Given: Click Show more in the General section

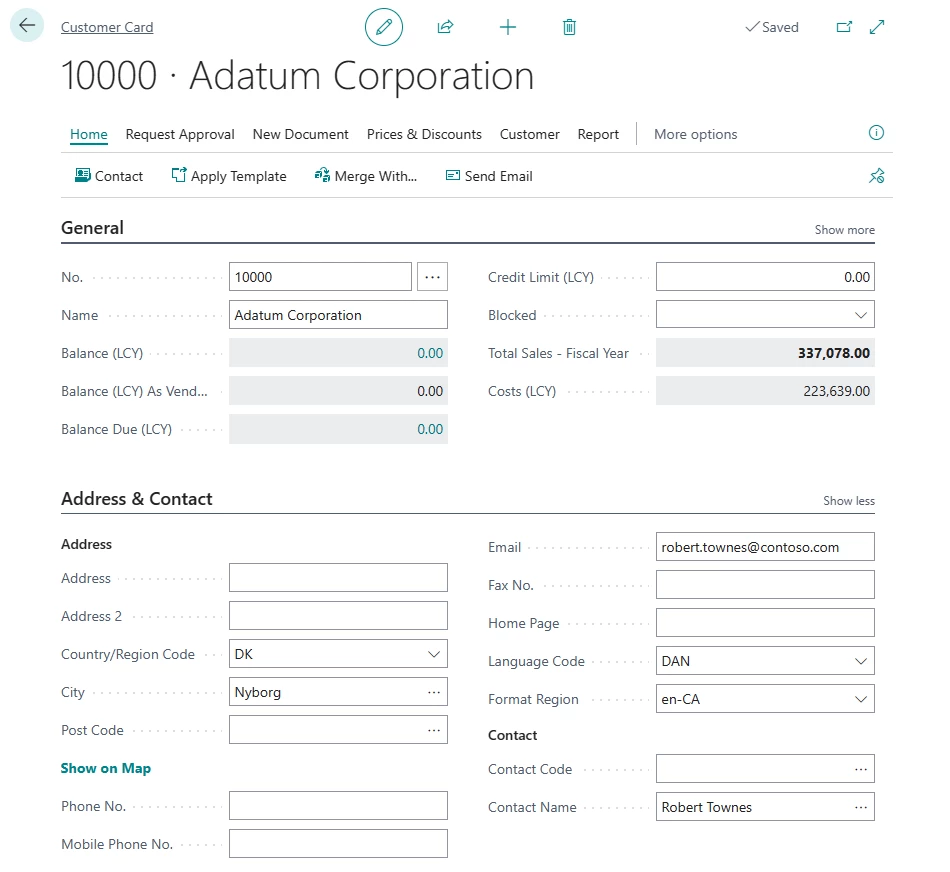Looking at the screenshot, I should point(844,229).
